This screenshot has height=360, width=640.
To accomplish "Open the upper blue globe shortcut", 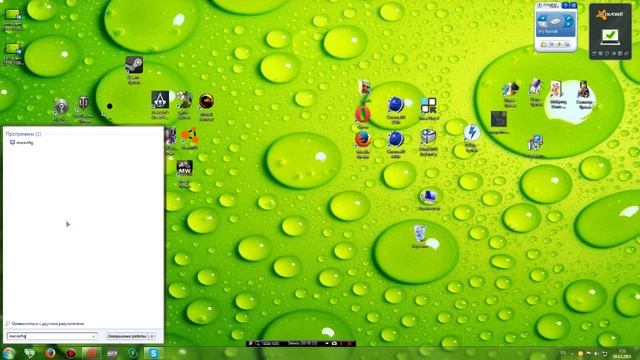I will 396,105.
